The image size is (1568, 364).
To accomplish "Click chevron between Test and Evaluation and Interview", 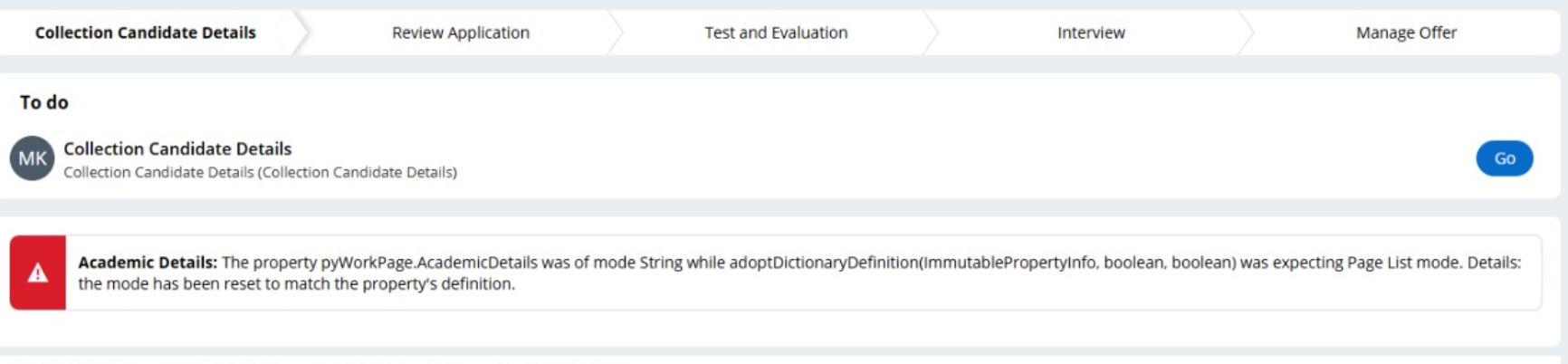I will [x=931, y=33].
